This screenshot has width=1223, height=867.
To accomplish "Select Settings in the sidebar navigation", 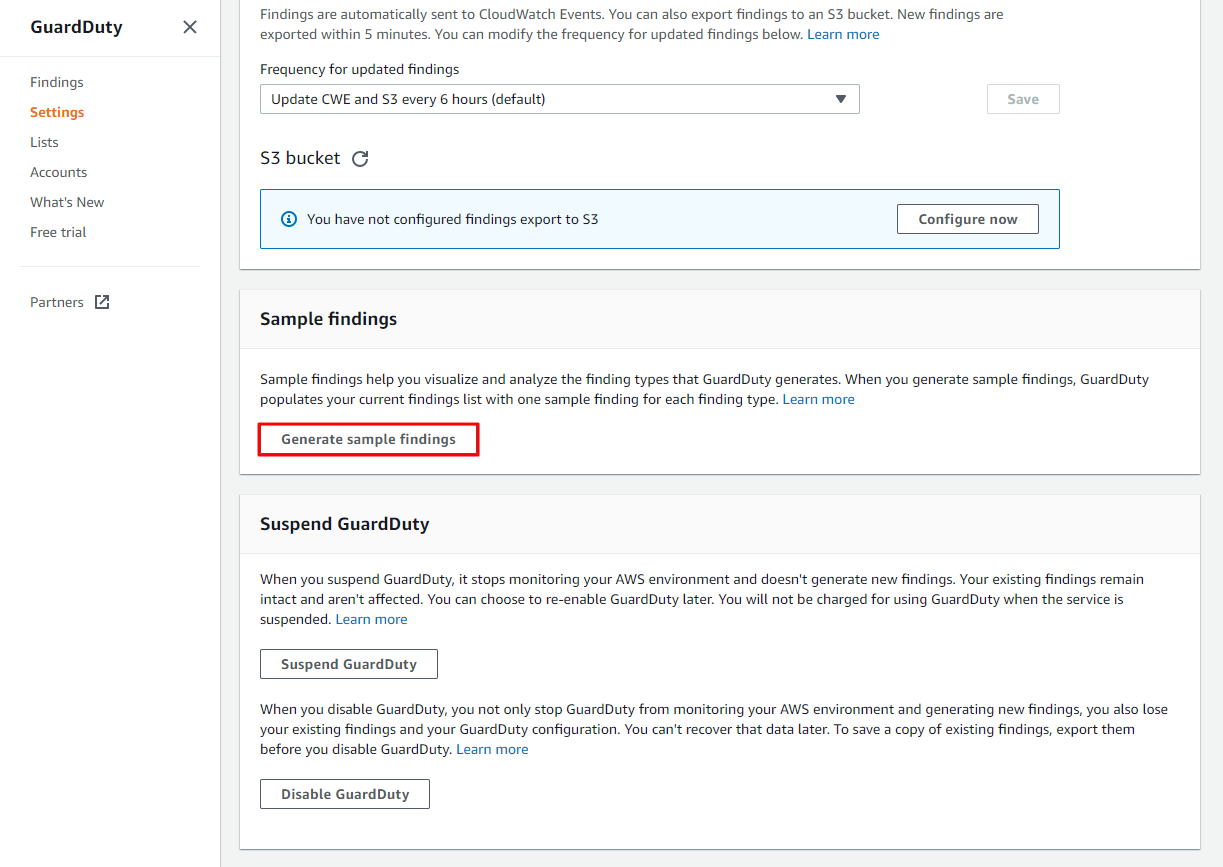I will (x=57, y=112).
